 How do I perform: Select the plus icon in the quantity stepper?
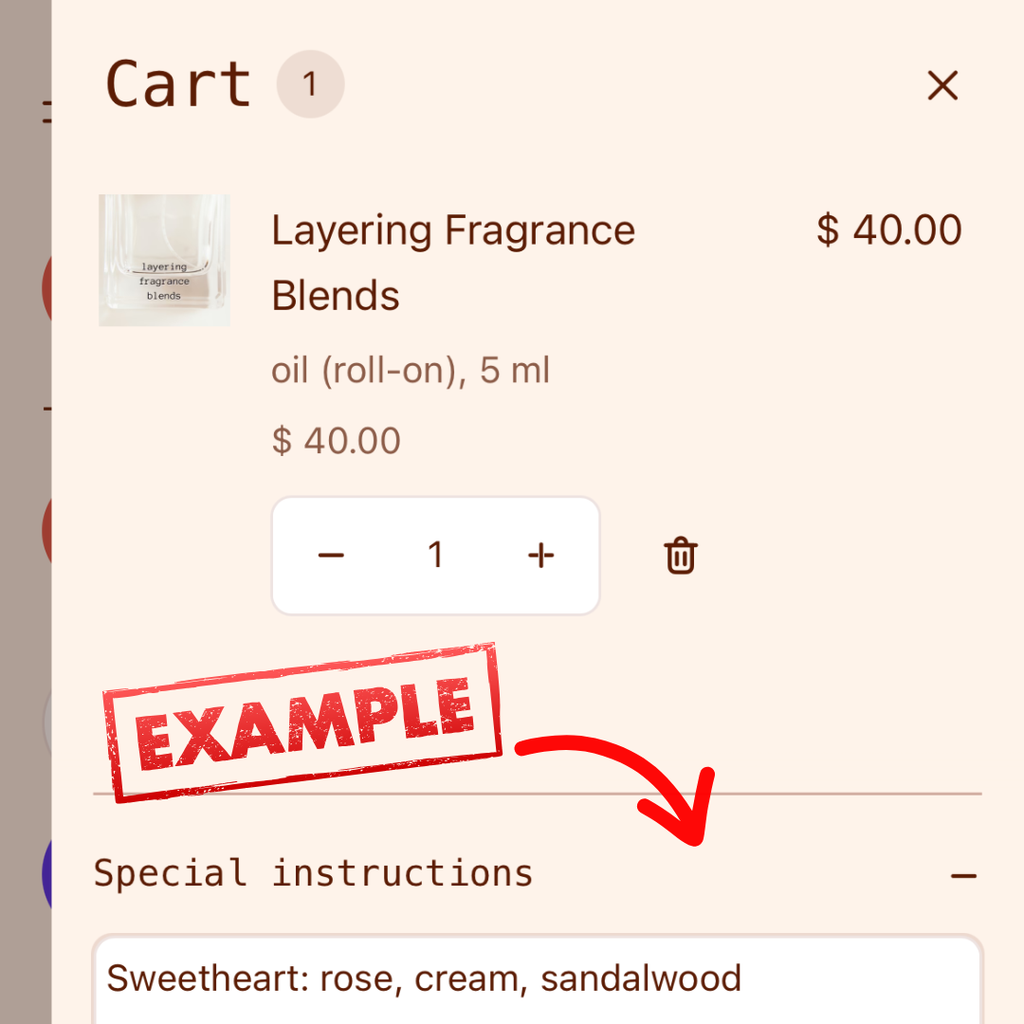(541, 555)
